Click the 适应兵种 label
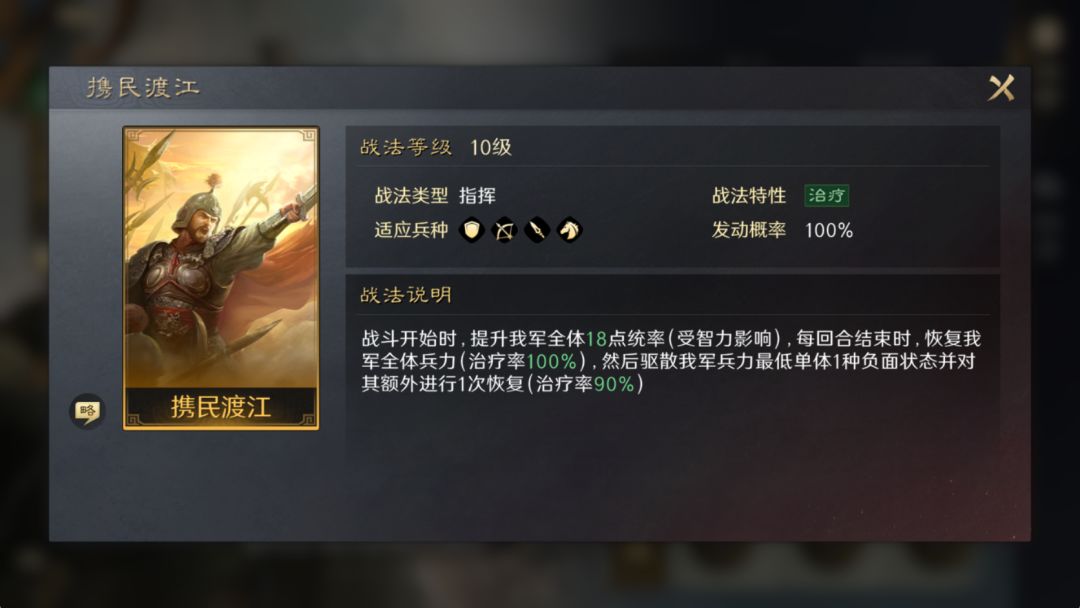 pyautogui.click(x=411, y=230)
